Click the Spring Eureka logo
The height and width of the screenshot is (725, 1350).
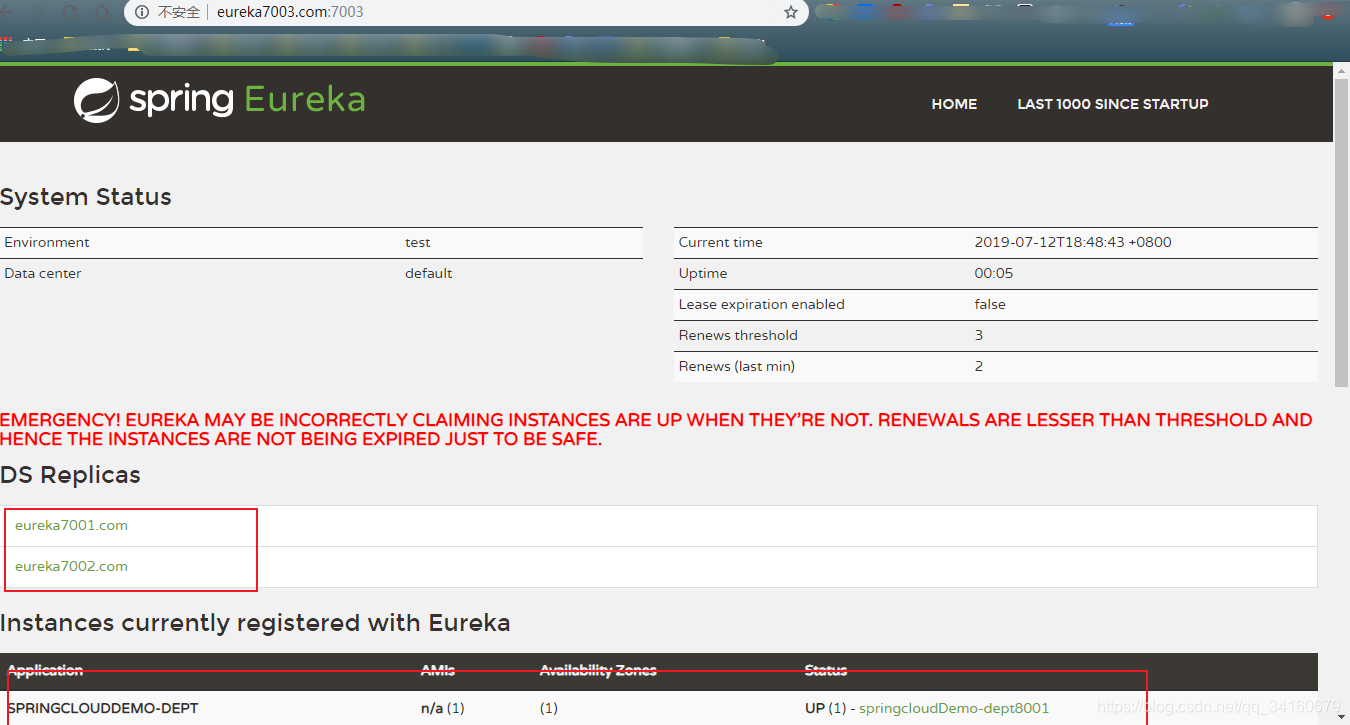tap(219, 100)
